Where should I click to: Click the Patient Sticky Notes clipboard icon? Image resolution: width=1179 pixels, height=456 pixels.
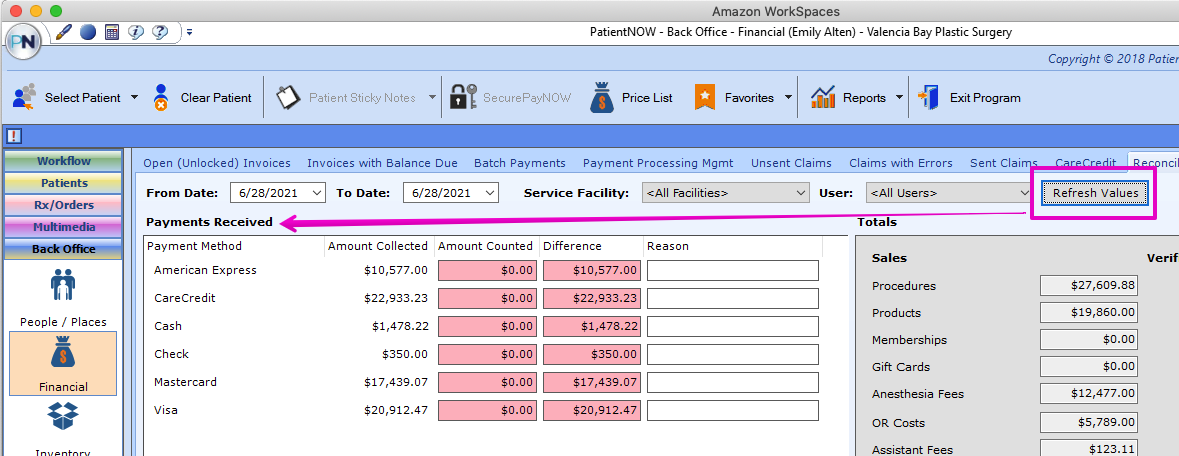(288, 97)
